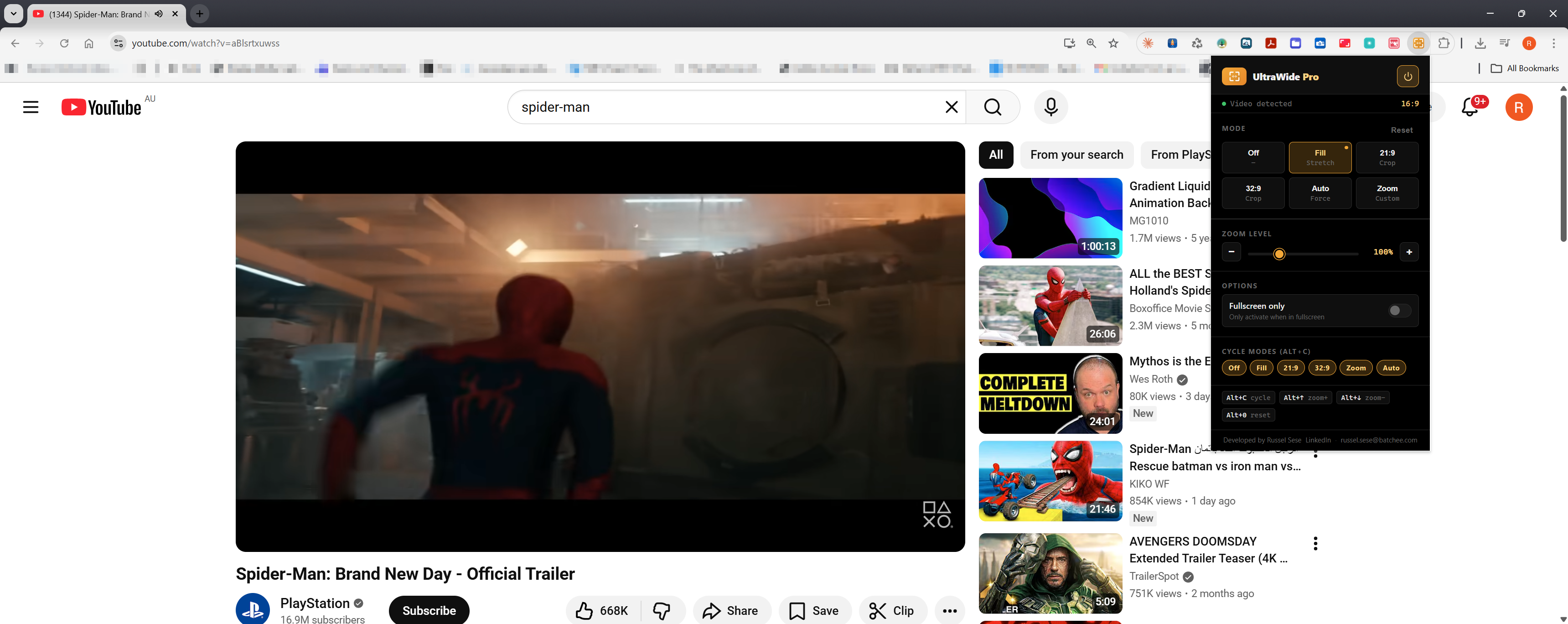Screen dimensions: 1568x624
Task: Open options menu on Avengers Doomsday video
Action: (1316, 542)
